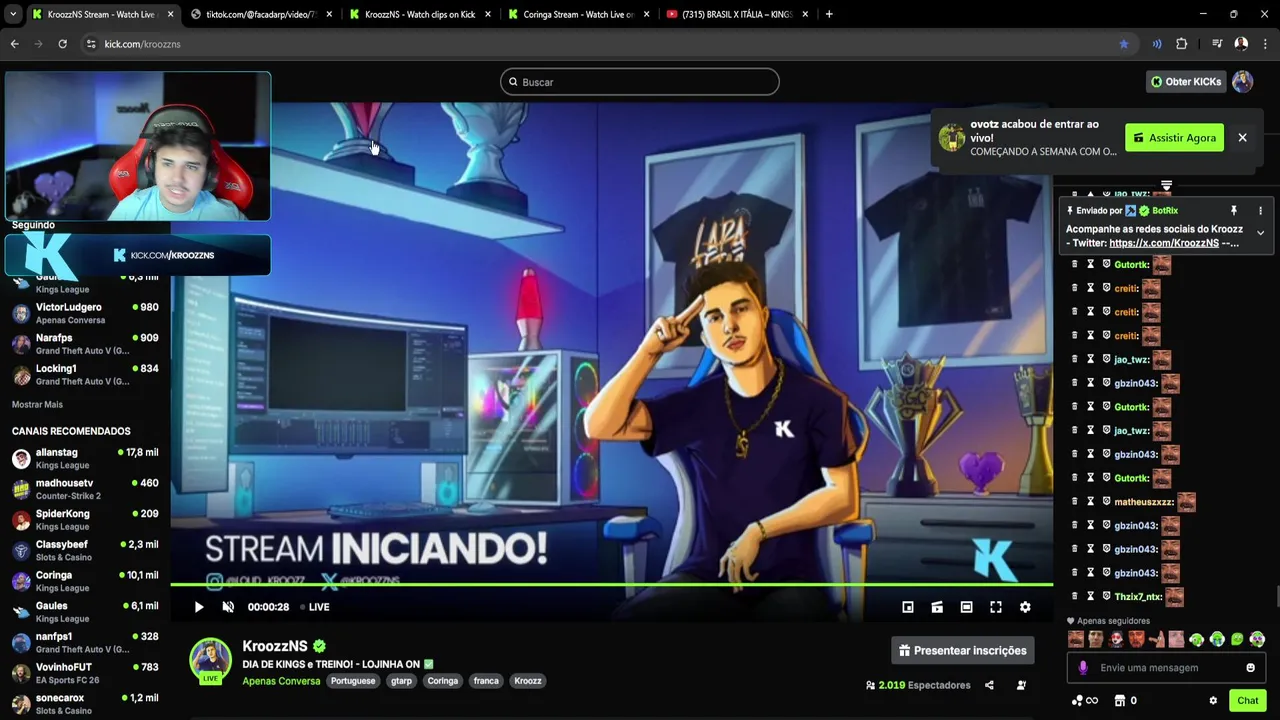Open video player settings gear
The height and width of the screenshot is (720, 1280).
click(1025, 607)
